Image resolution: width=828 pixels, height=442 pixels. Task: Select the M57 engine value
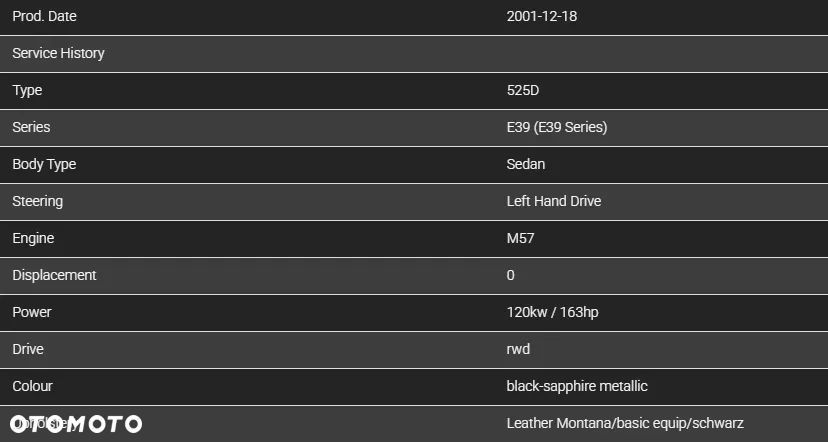pos(519,238)
